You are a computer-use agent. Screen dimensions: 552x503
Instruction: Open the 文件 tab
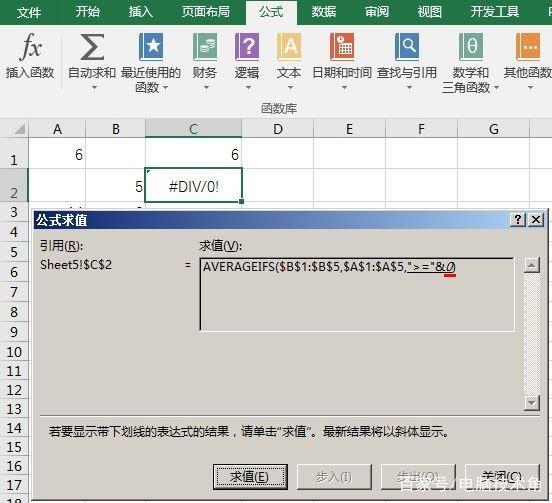click(x=29, y=12)
